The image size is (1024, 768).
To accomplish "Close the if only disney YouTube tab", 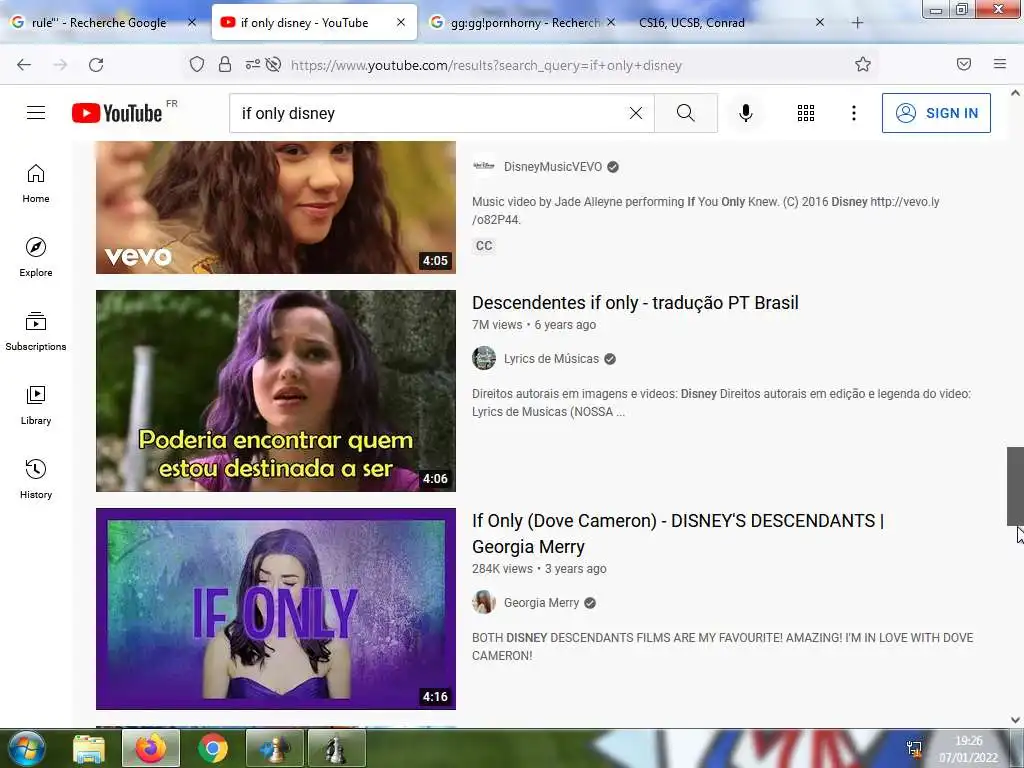I will tap(401, 23).
